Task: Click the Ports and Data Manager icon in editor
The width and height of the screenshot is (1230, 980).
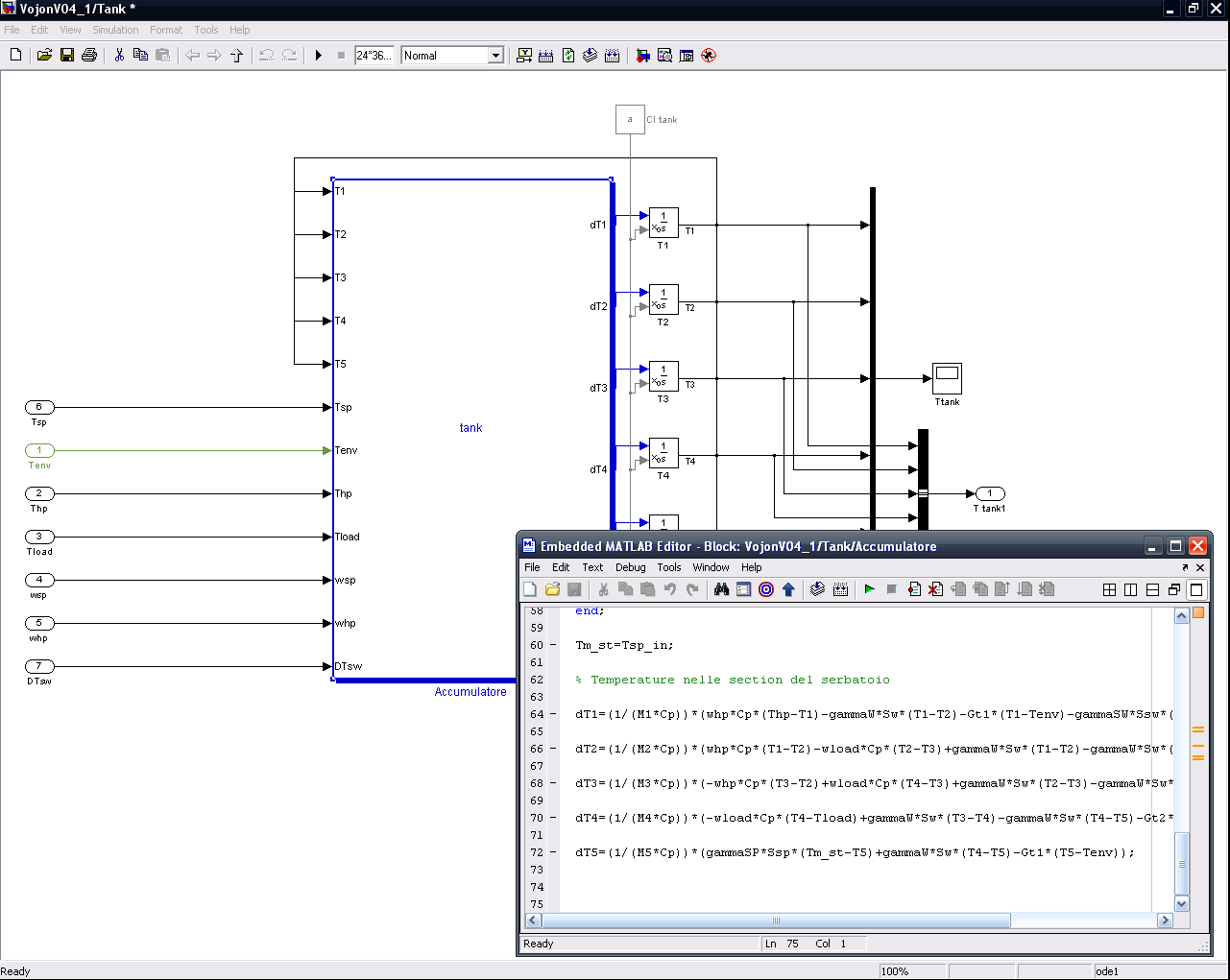Action: [744, 589]
